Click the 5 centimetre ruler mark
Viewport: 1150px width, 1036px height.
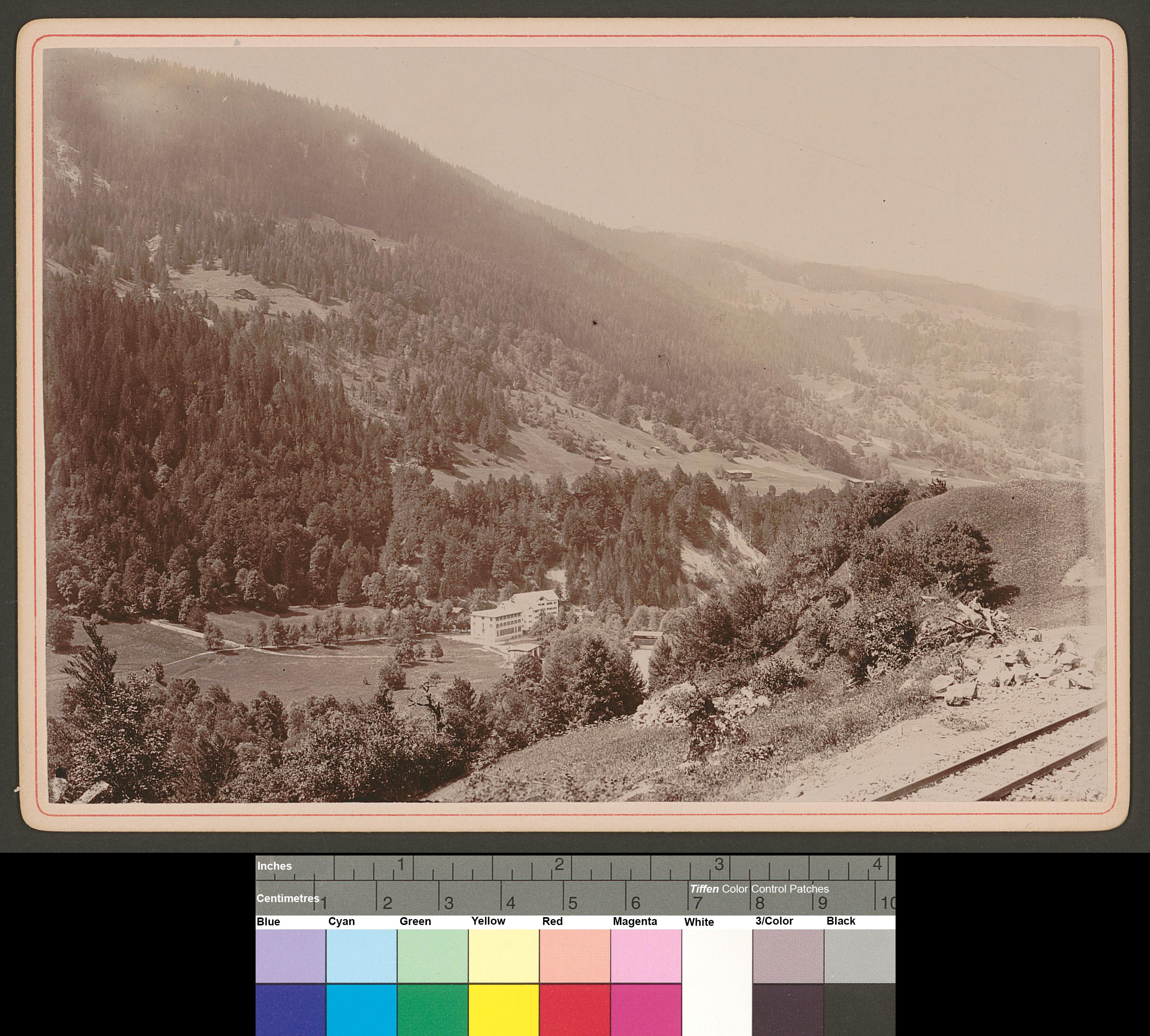[573, 903]
